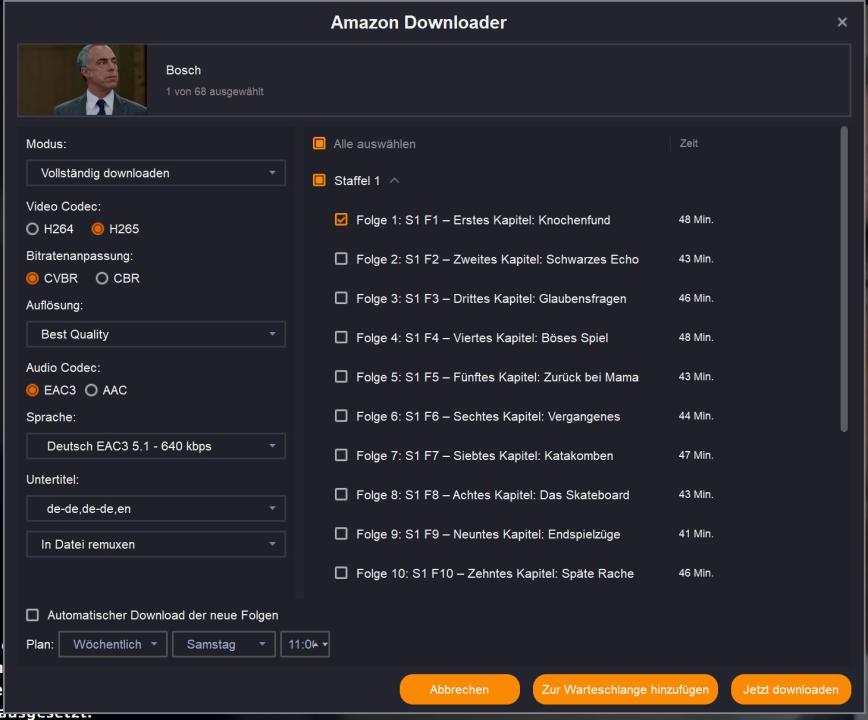The image size is (868, 720).
Task: Click 'Zur Warteschlange hinzufügen' button
Action: (x=625, y=690)
